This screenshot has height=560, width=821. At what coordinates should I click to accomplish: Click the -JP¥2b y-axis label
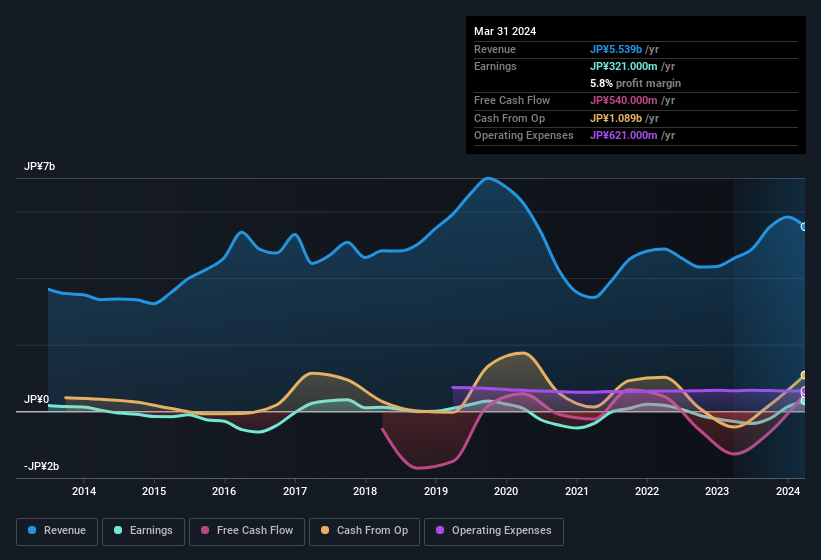point(41,466)
